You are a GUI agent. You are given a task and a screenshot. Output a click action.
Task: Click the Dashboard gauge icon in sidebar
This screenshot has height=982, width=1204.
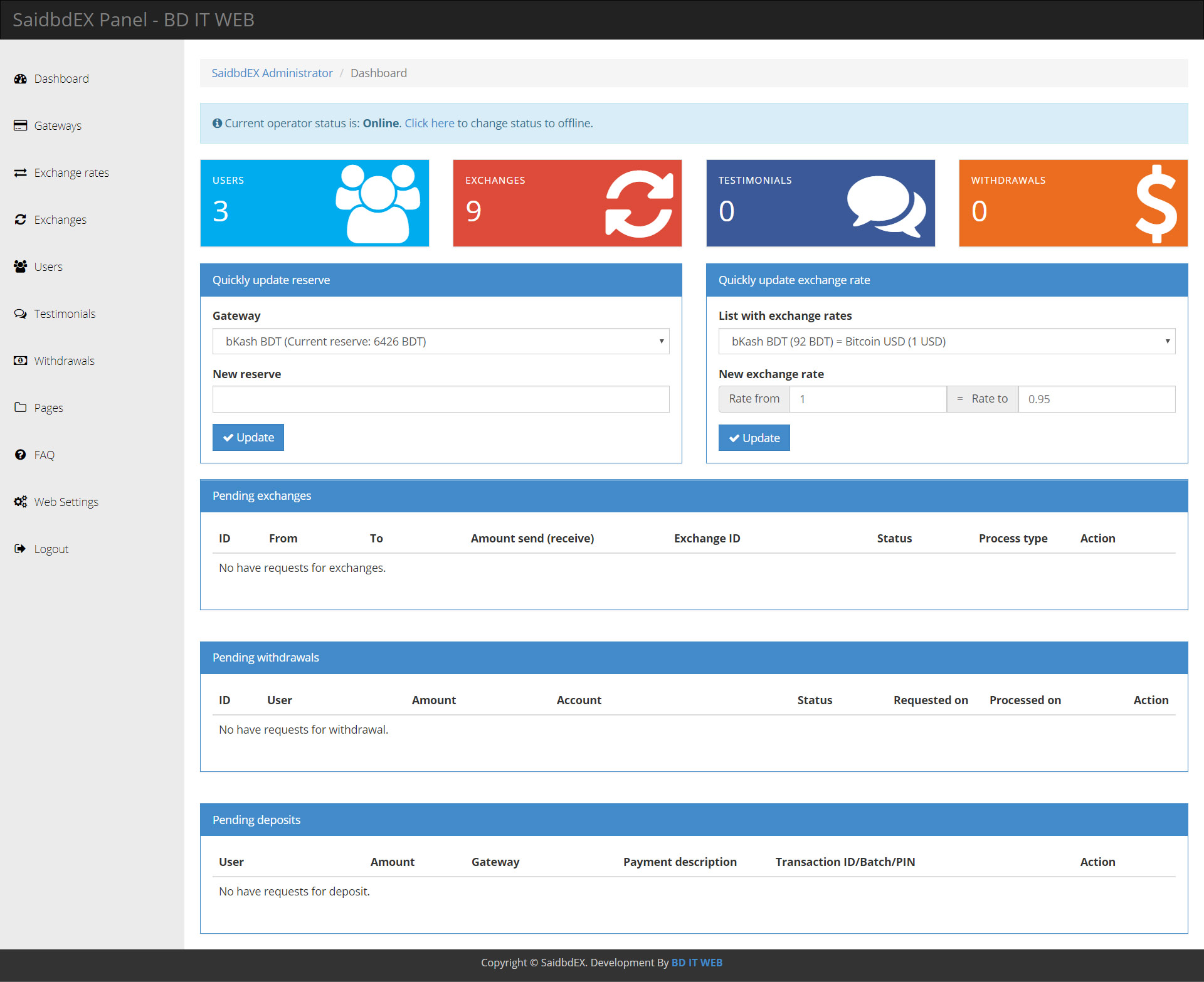(20, 79)
